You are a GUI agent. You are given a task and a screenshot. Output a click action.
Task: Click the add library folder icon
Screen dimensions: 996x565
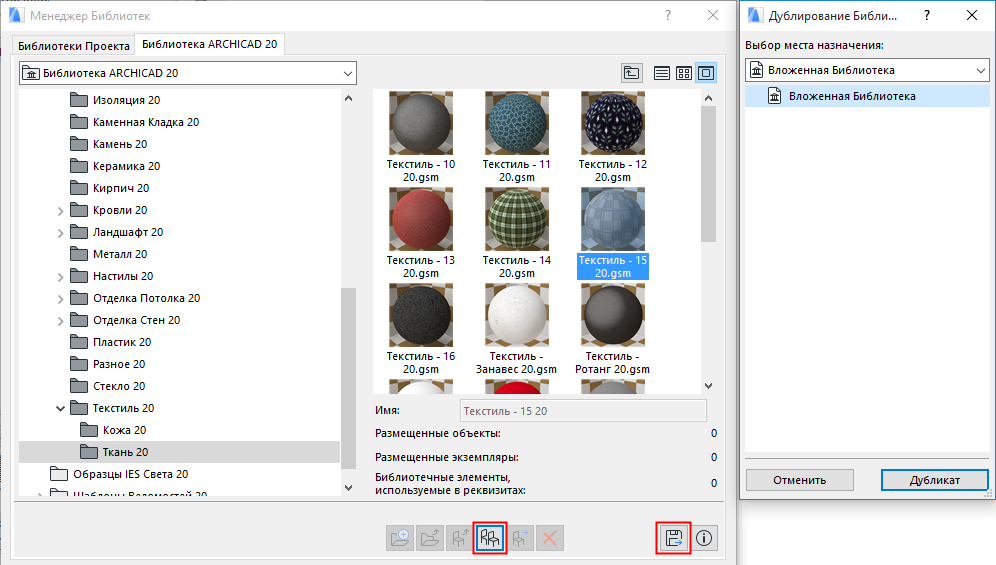pos(400,538)
